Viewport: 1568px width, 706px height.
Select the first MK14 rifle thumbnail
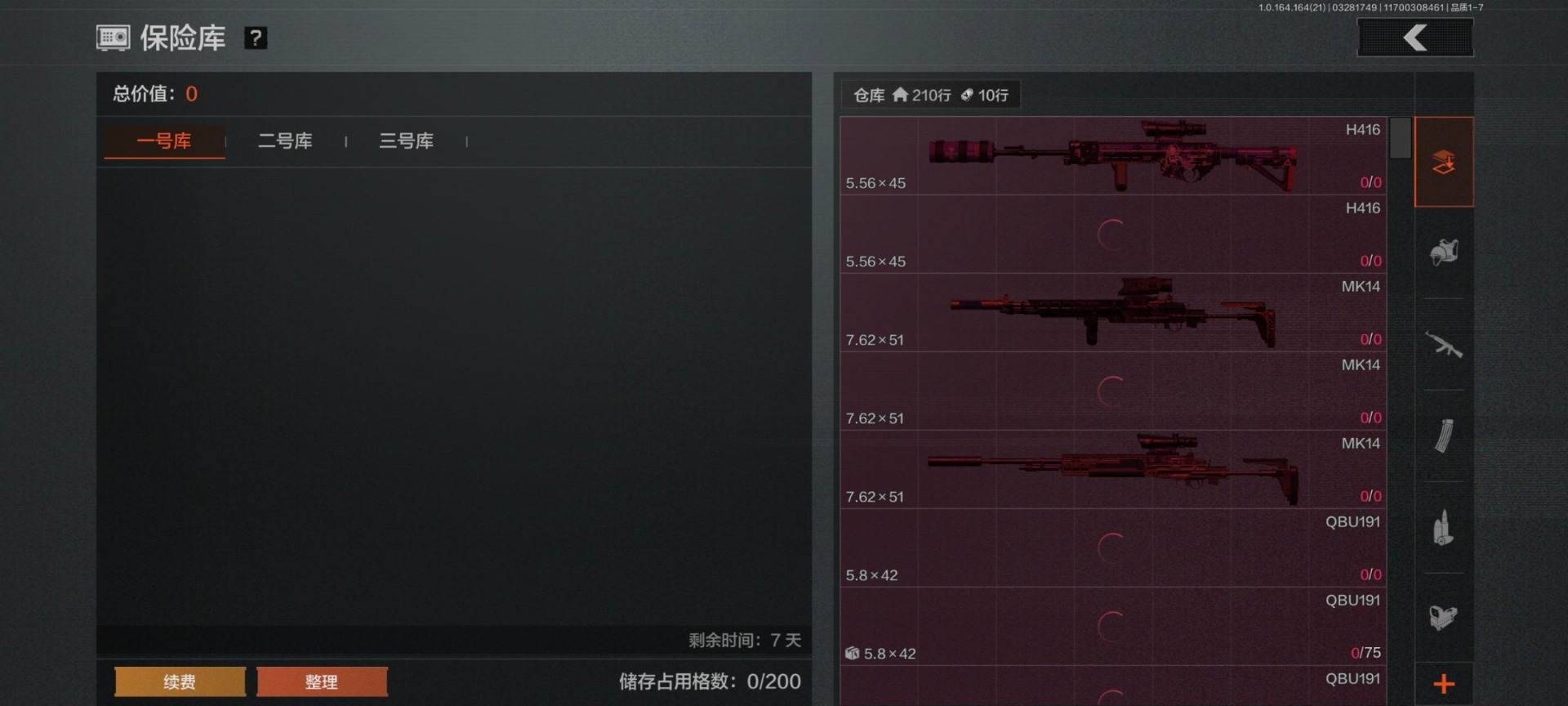coord(1112,312)
